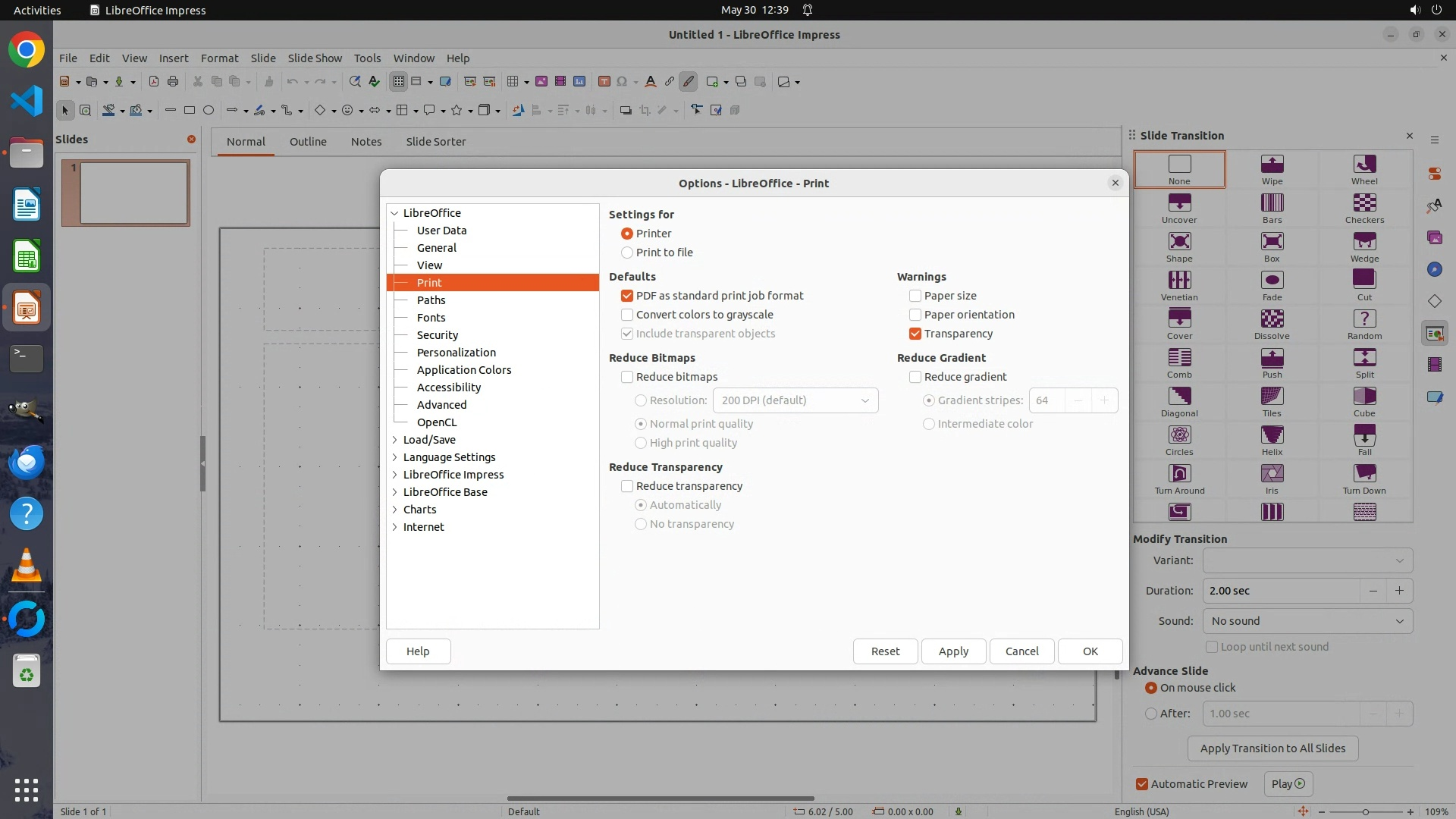Select the Print to file radio button

[x=627, y=253]
